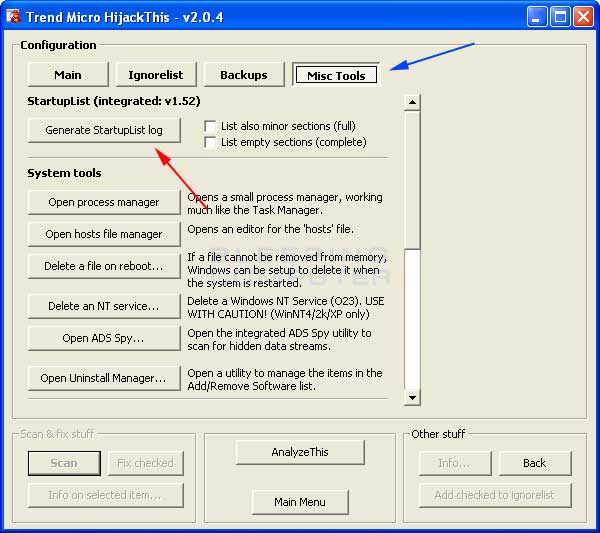Select the Misc Tools tab
The image size is (600, 533).
click(336, 75)
